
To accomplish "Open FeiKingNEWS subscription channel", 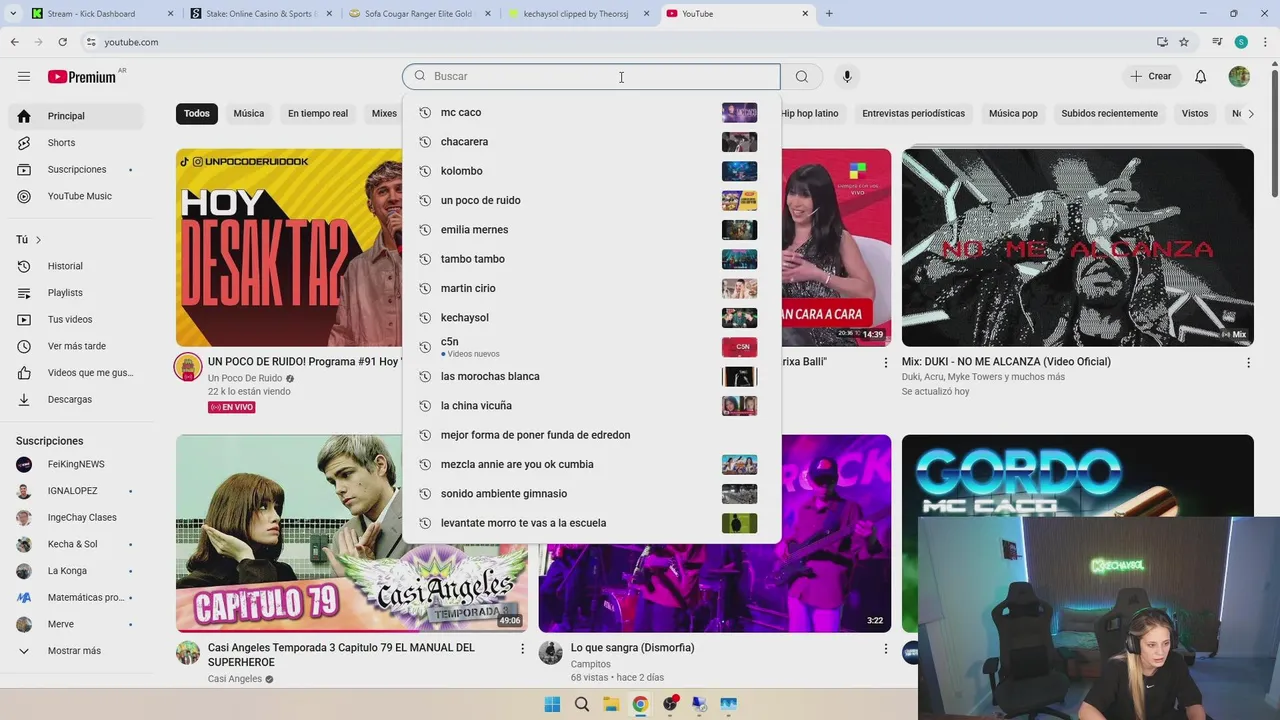I will pos(76,464).
